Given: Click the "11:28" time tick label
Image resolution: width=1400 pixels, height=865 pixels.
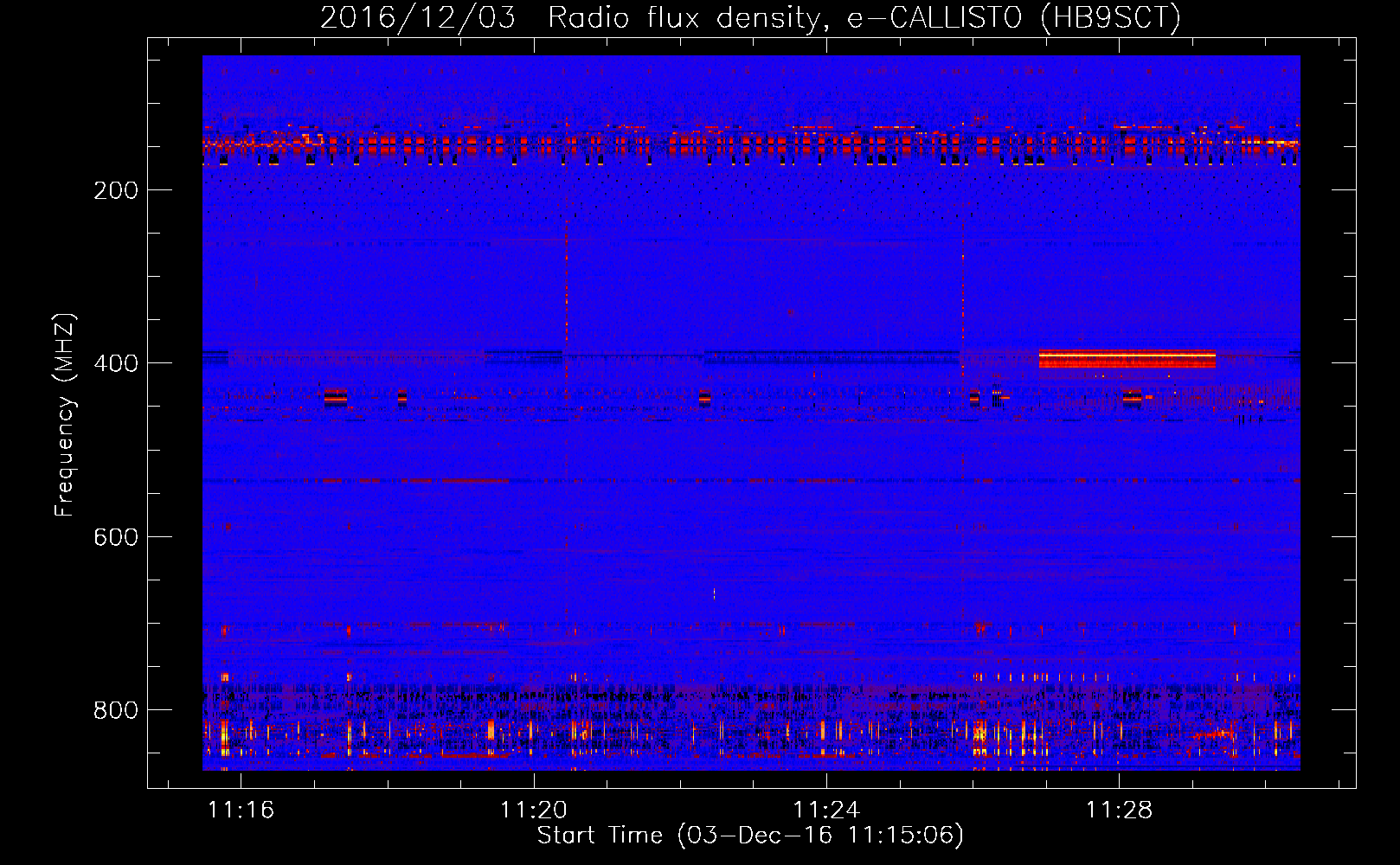Looking at the screenshot, I should [x=1120, y=810].
